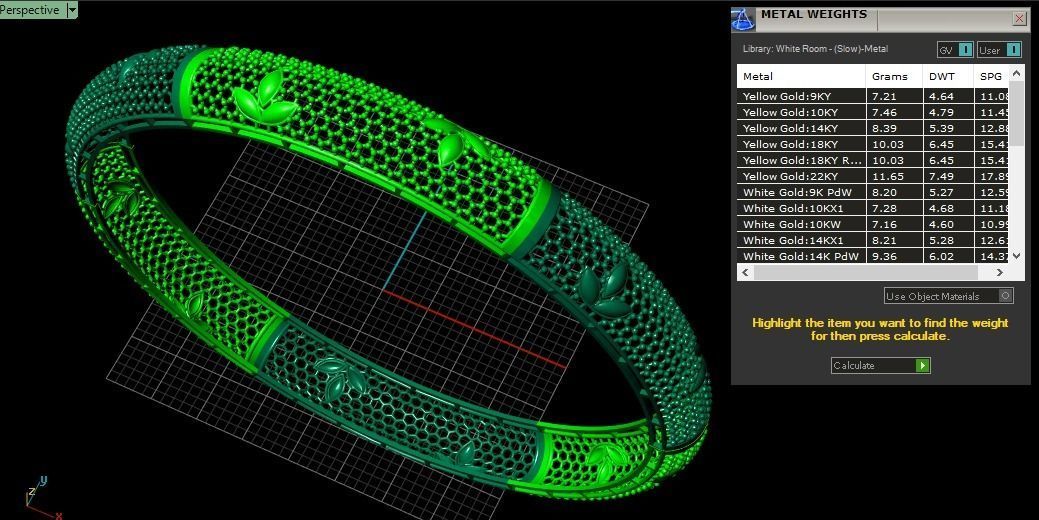This screenshot has width=1039, height=520.
Task: Sort by the Metal column header
Action: point(801,76)
